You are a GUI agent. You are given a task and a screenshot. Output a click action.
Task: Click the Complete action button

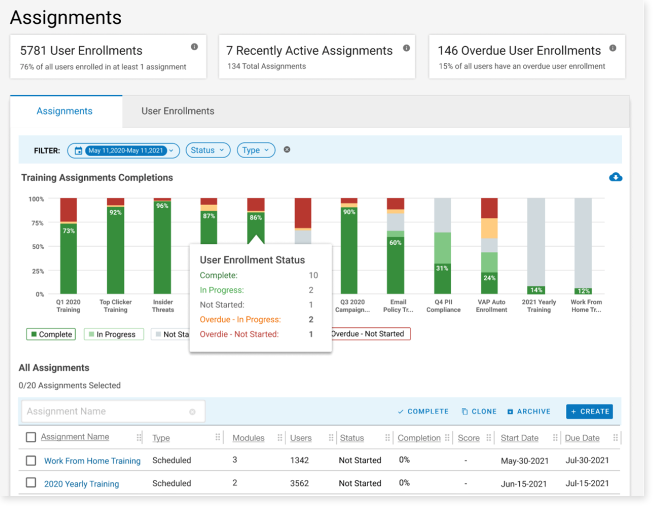click(423, 412)
